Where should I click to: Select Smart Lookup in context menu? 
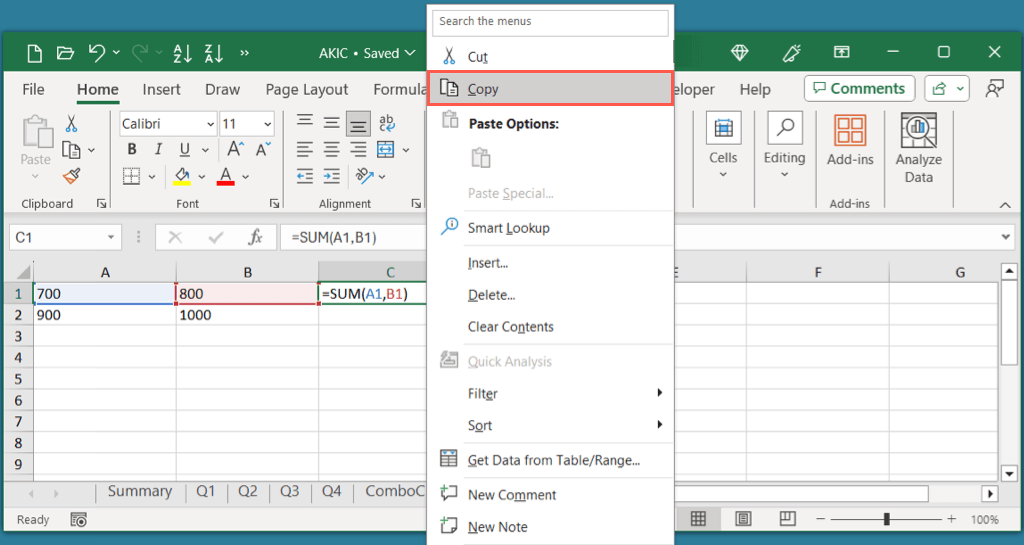(550, 228)
